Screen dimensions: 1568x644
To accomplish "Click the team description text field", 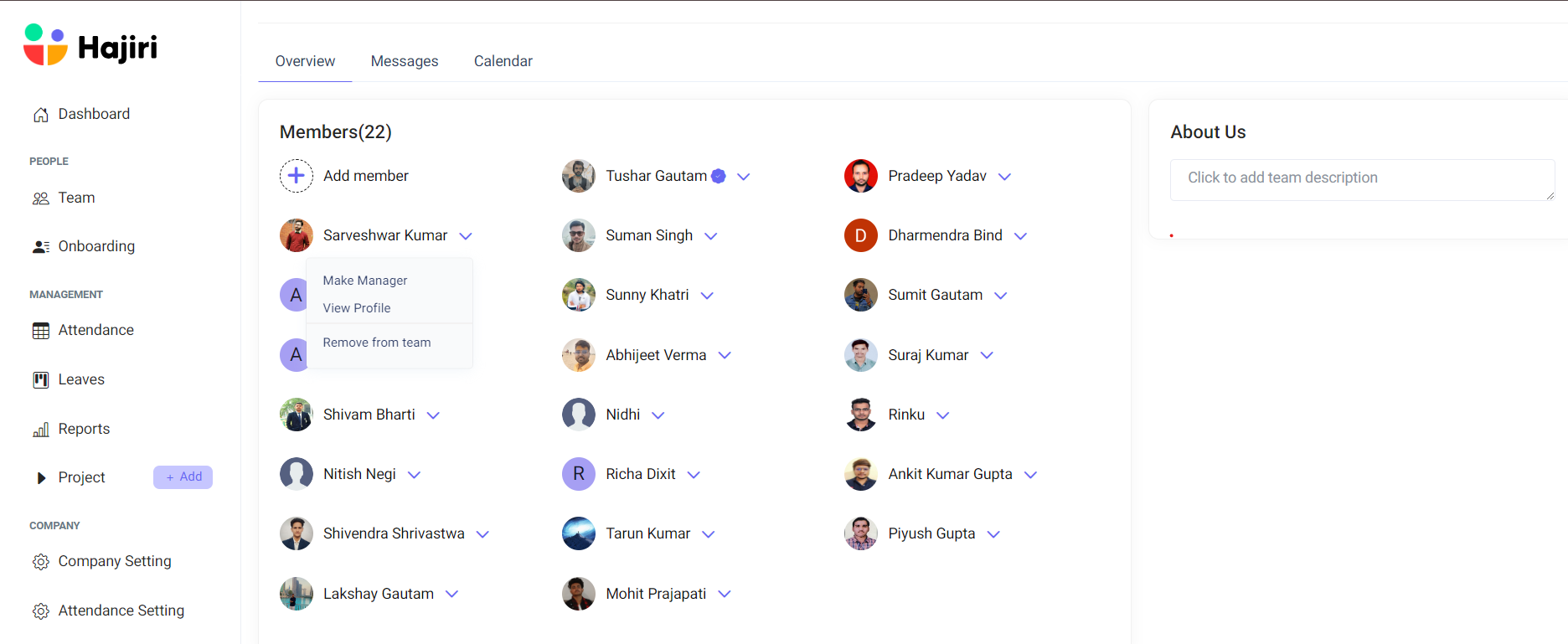I will pyautogui.click(x=1362, y=178).
